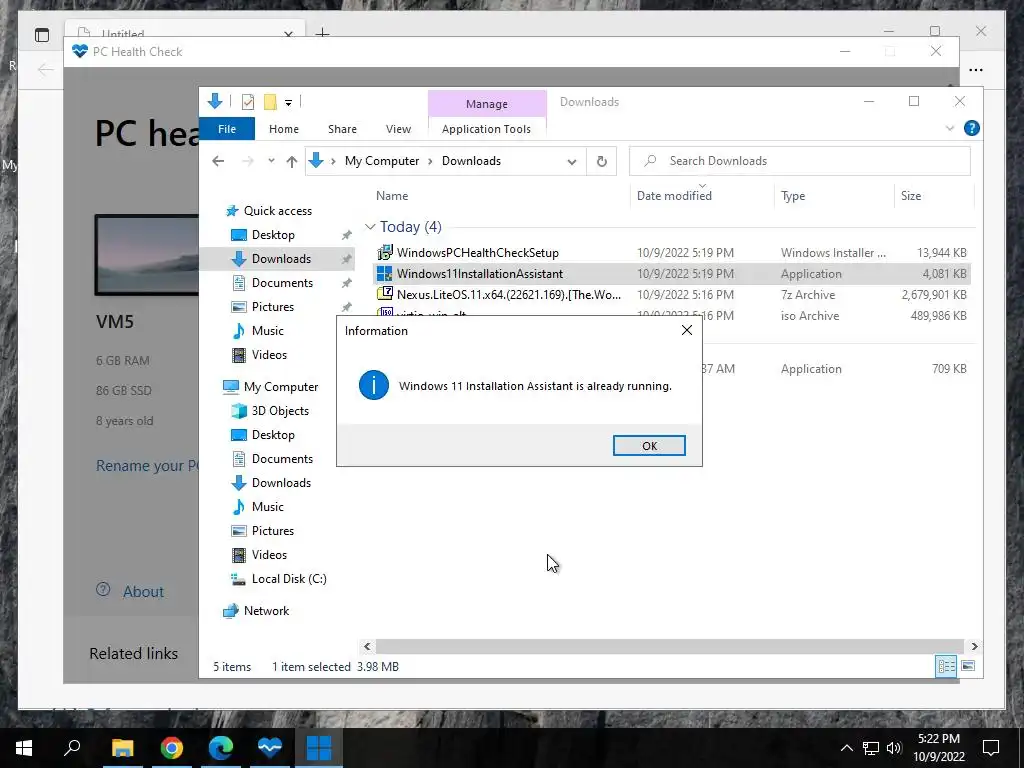Click New folder icon in quick access toolbar
Viewport: 1024px width, 768px height.
270,102
